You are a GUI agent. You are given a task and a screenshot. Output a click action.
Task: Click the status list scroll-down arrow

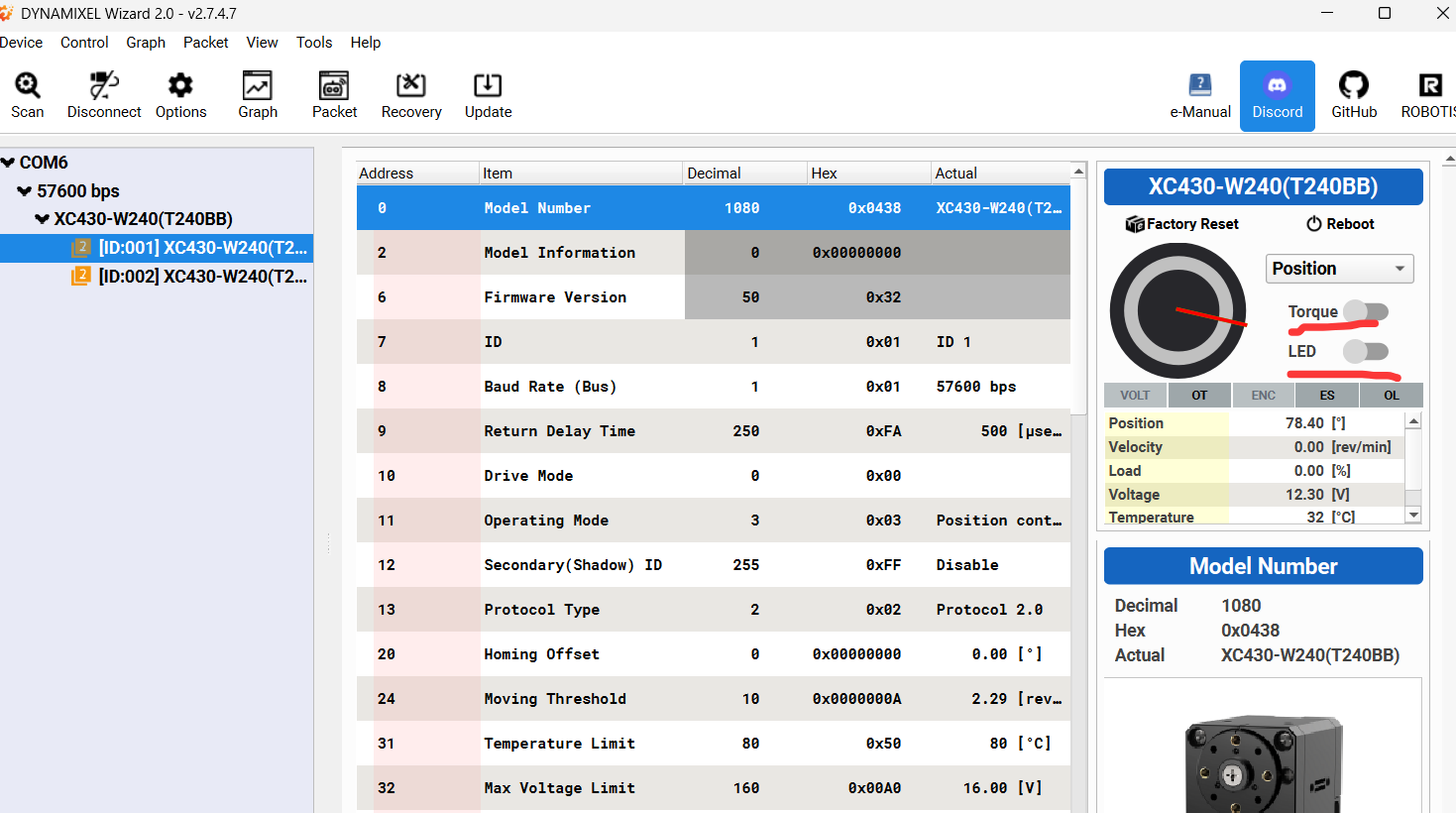tap(1414, 516)
